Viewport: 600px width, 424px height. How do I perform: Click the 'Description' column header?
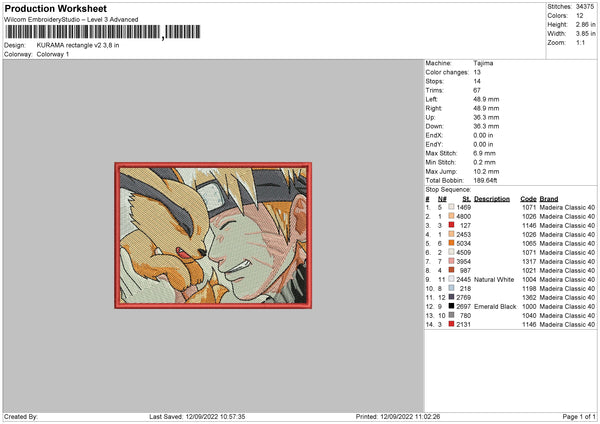[x=492, y=199]
